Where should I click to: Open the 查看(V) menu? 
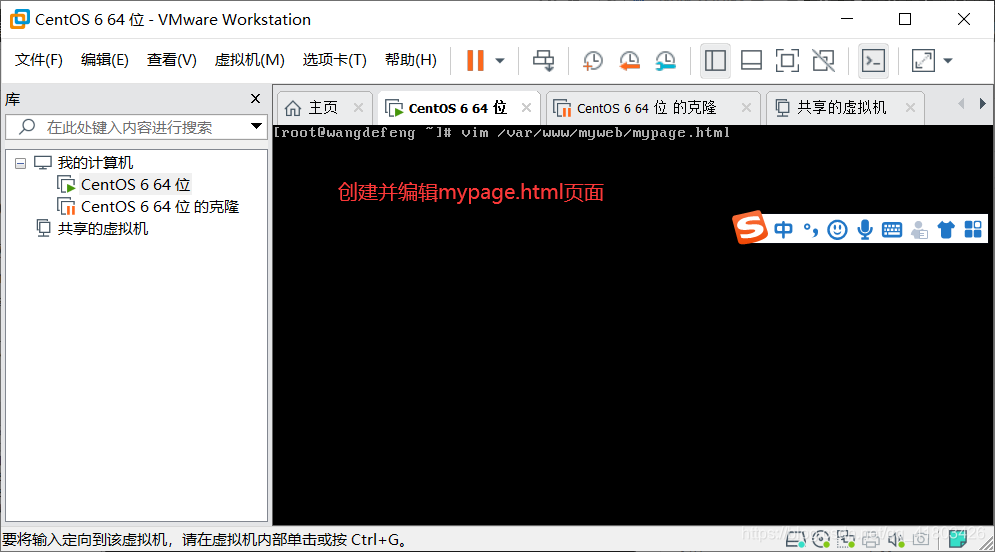[171, 60]
